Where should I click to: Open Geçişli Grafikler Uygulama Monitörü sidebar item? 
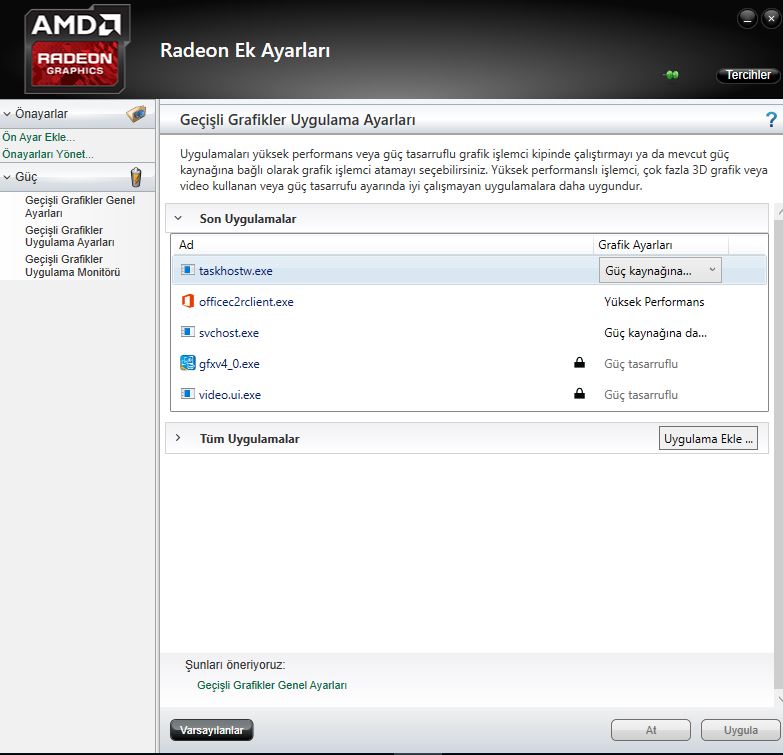(73, 266)
